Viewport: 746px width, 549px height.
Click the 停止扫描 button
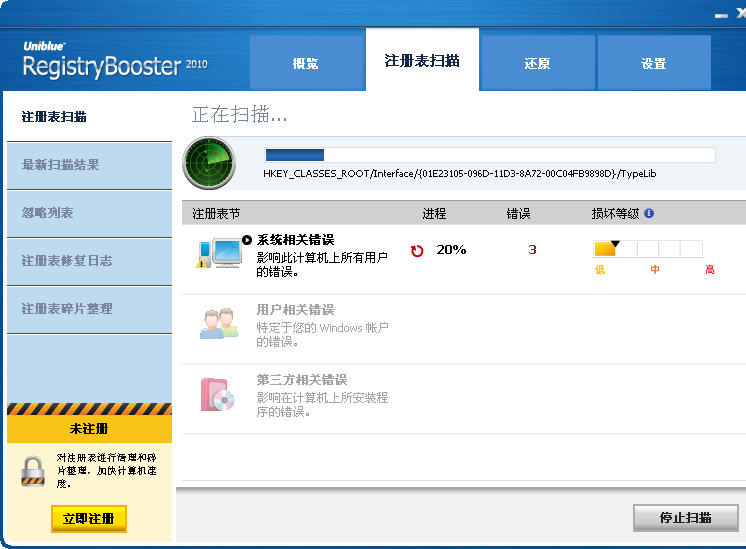click(x=686, y=518)
